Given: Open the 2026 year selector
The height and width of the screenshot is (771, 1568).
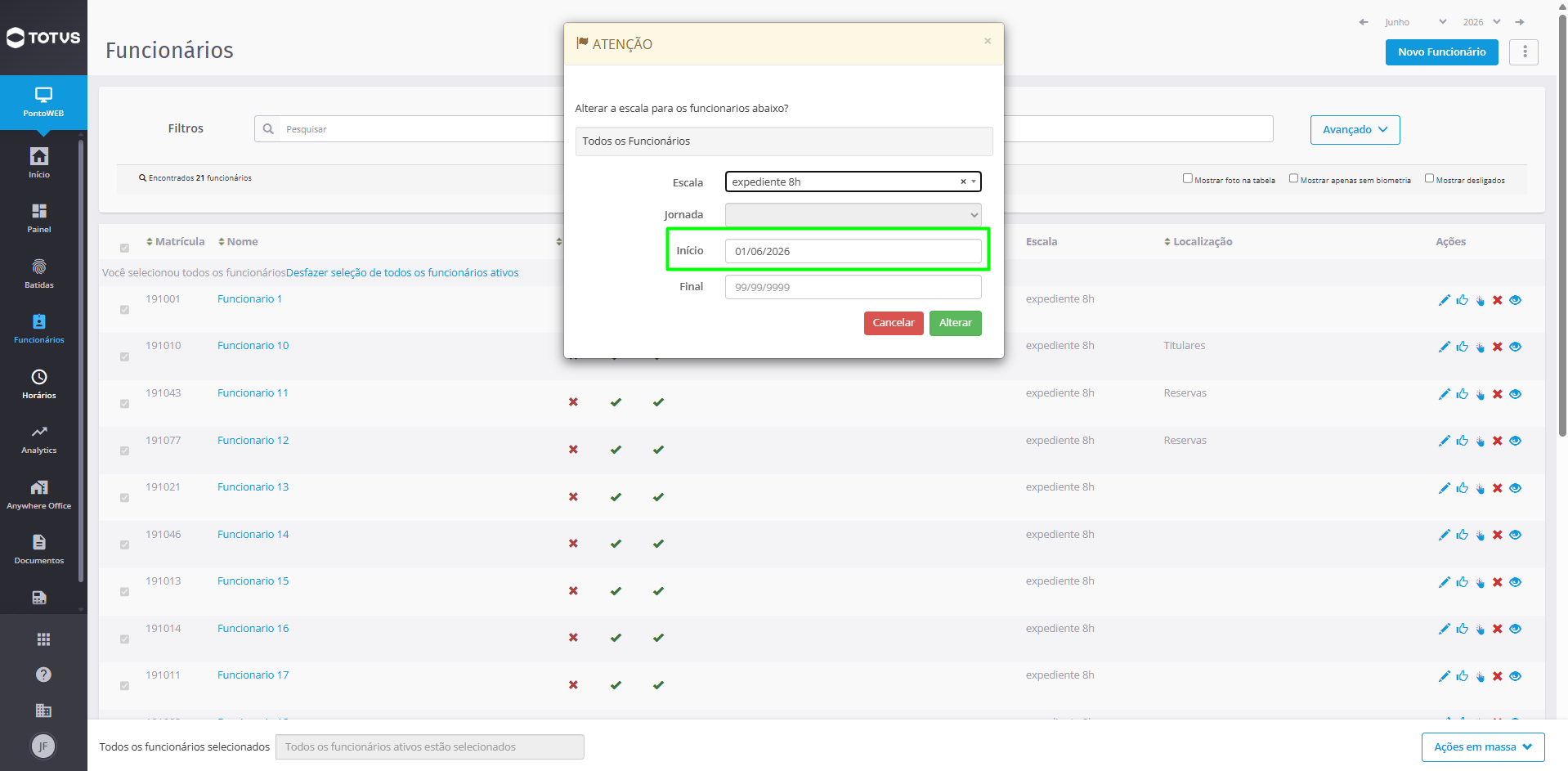Looking at the screenshot, I should pos(1481,22).
